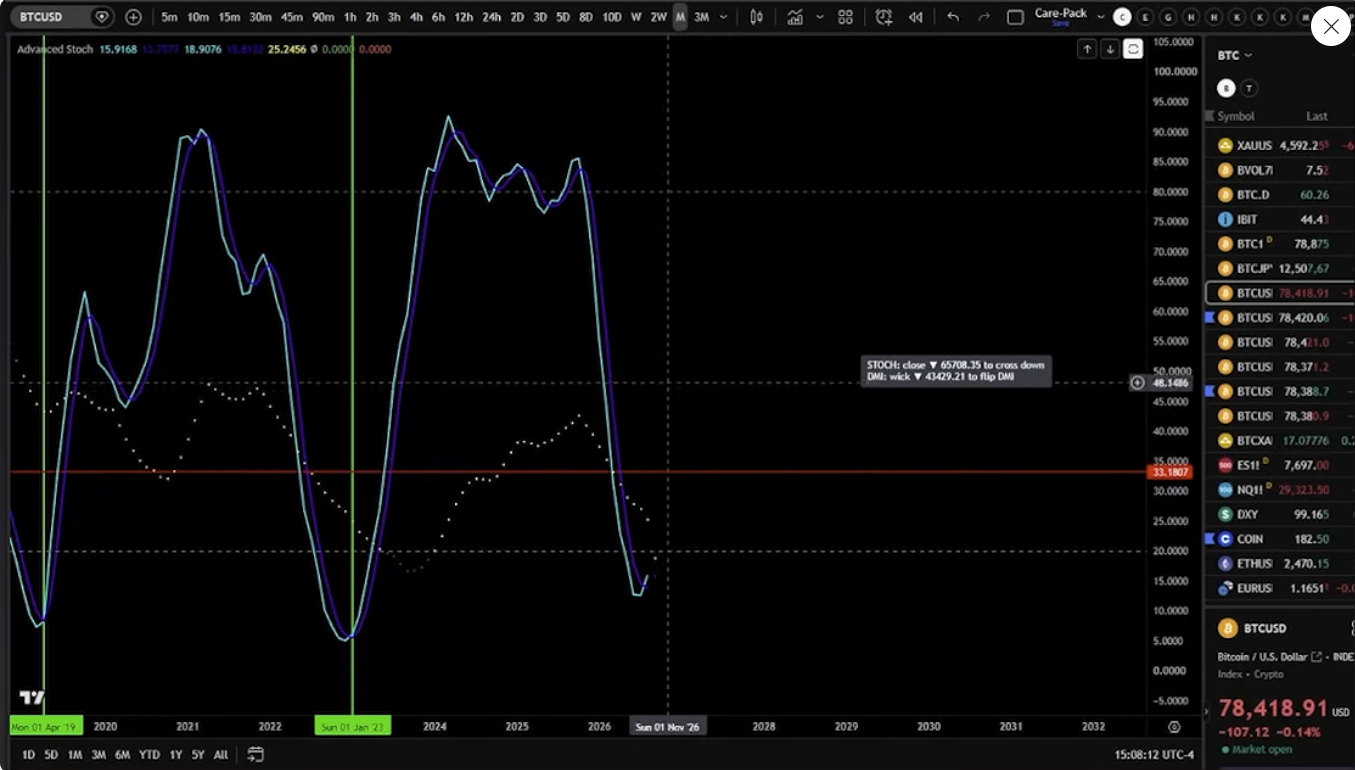The height and width of the screenshot is (770, 1355).
Task: Click the highlighted pane maximize icon
Action: [x=1133, y=49]
